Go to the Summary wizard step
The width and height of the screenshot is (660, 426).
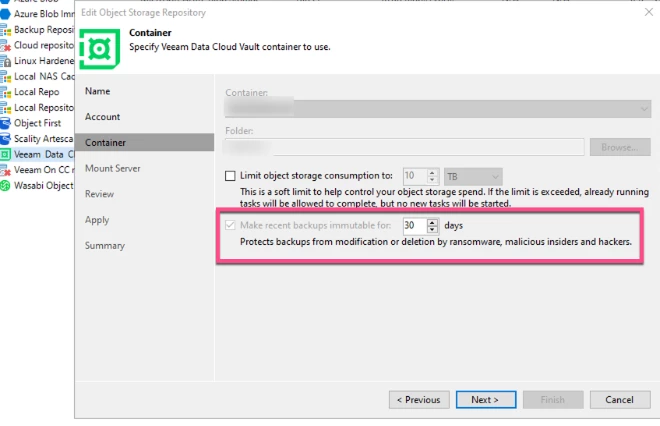click(105, 246)
